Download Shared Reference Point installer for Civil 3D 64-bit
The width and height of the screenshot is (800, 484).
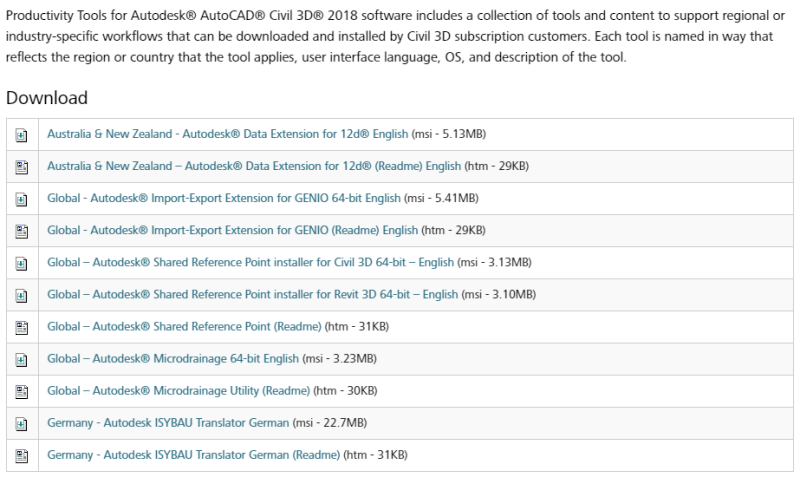[x=251, y=263]
